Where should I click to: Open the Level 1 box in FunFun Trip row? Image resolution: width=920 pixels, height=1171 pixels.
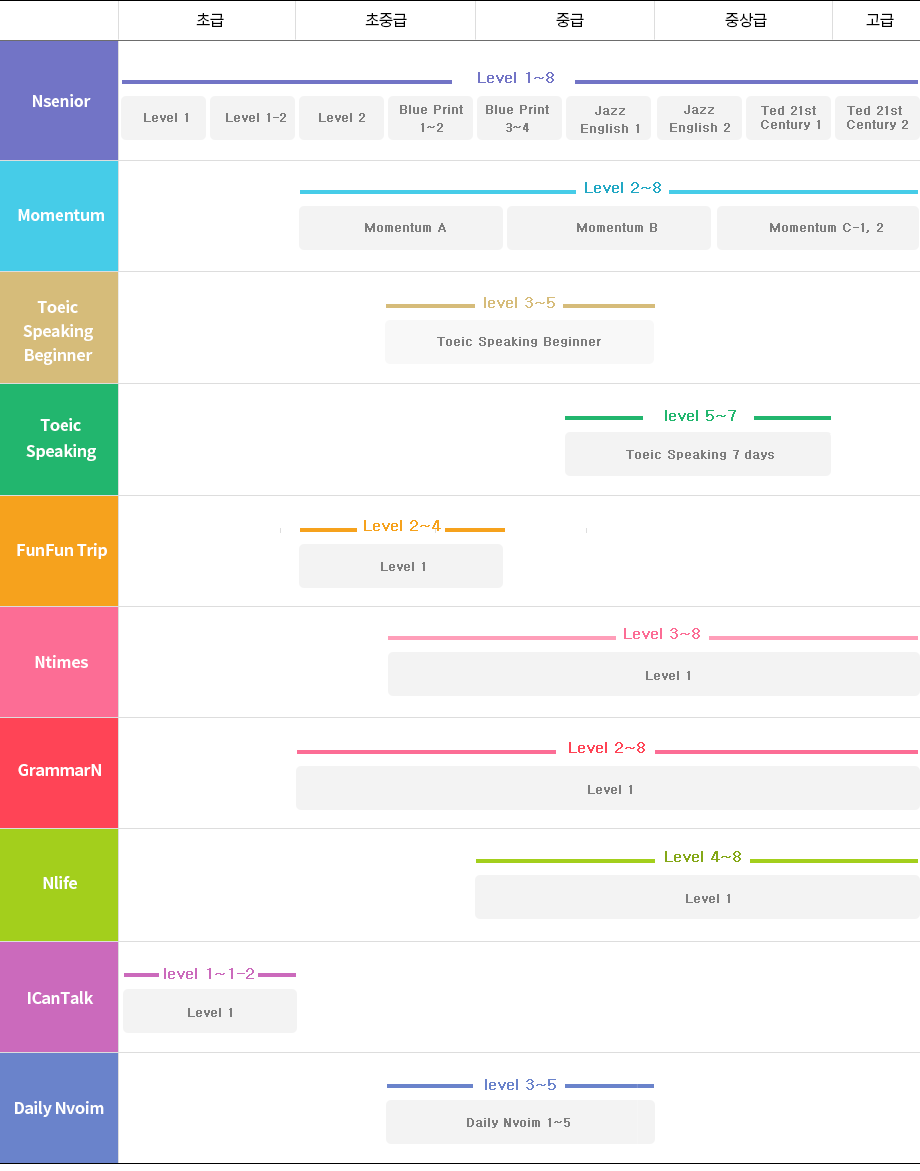click(401, 566)
